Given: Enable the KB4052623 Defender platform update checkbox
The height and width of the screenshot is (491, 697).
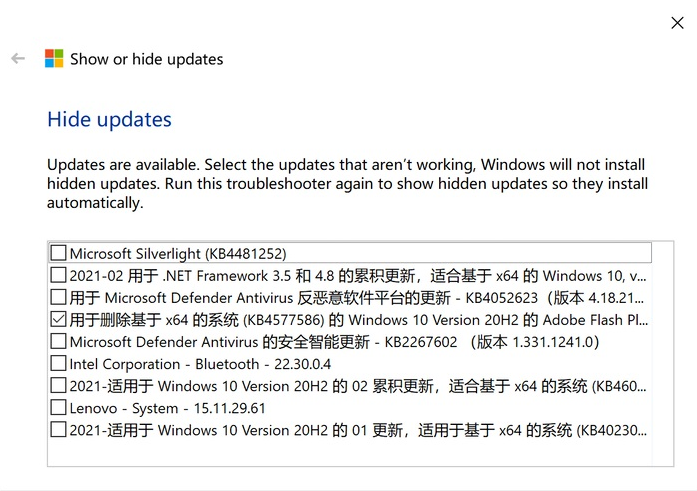Looking at the screenshot, I should (x=59, y=298).
